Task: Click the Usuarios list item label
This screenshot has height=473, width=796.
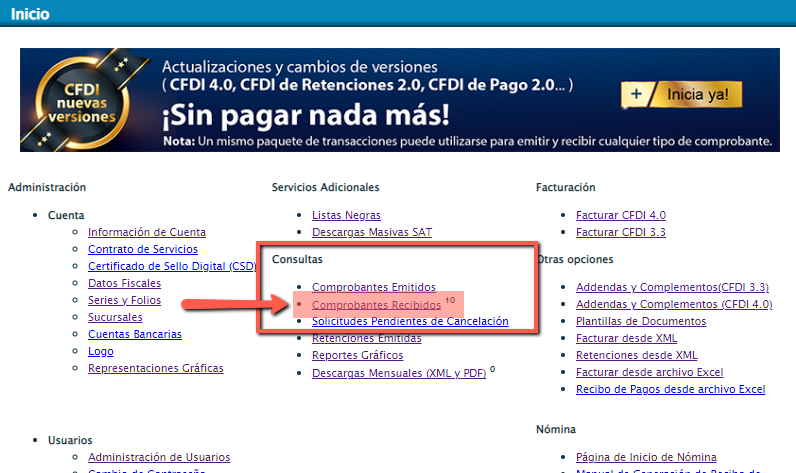Action: coord(70,440)
